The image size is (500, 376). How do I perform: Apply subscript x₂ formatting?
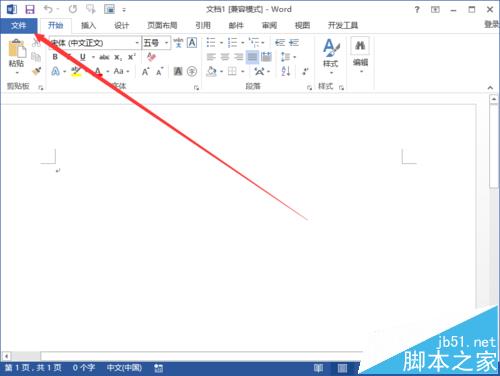[118, 57]
